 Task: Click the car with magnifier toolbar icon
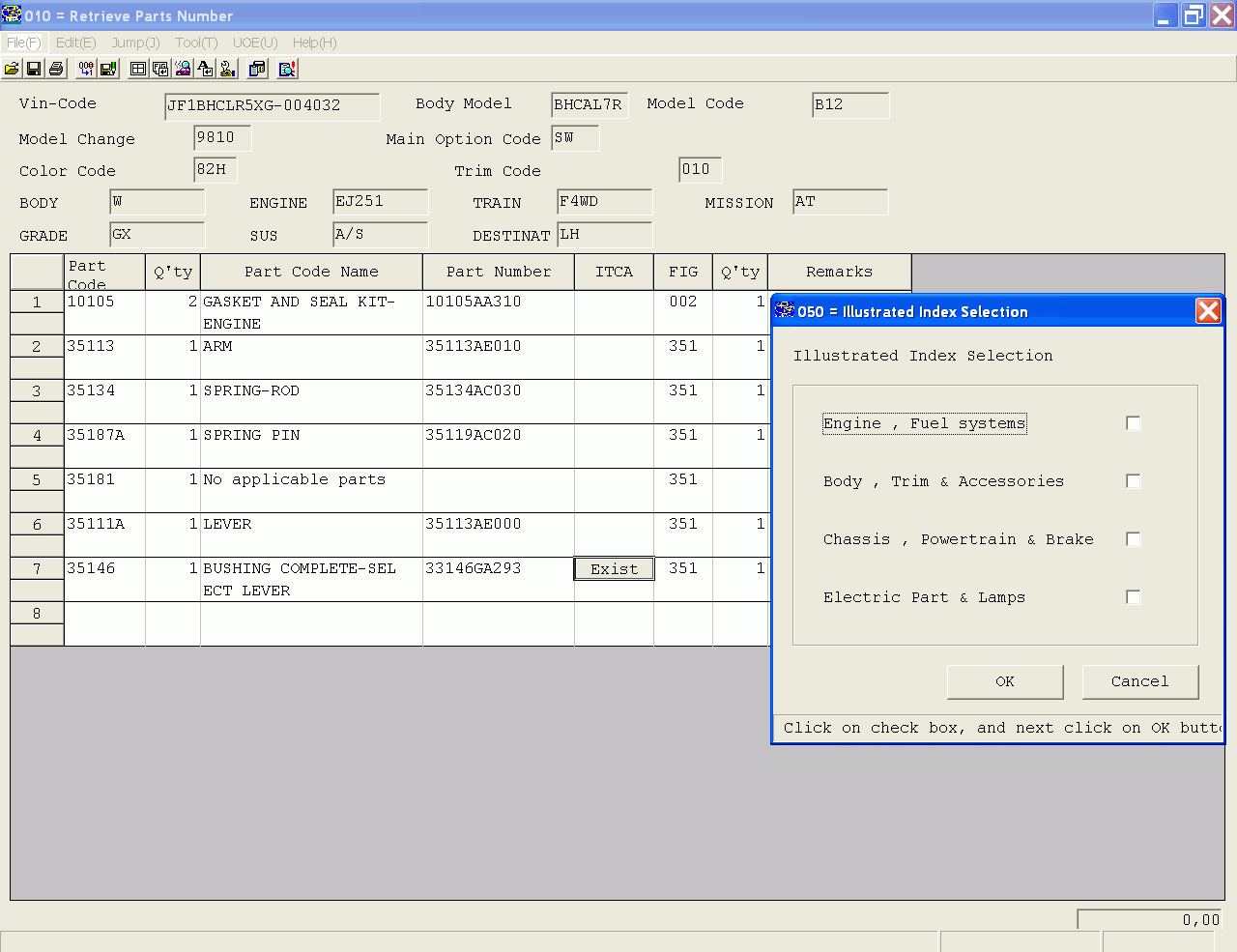tap(183, 69)
